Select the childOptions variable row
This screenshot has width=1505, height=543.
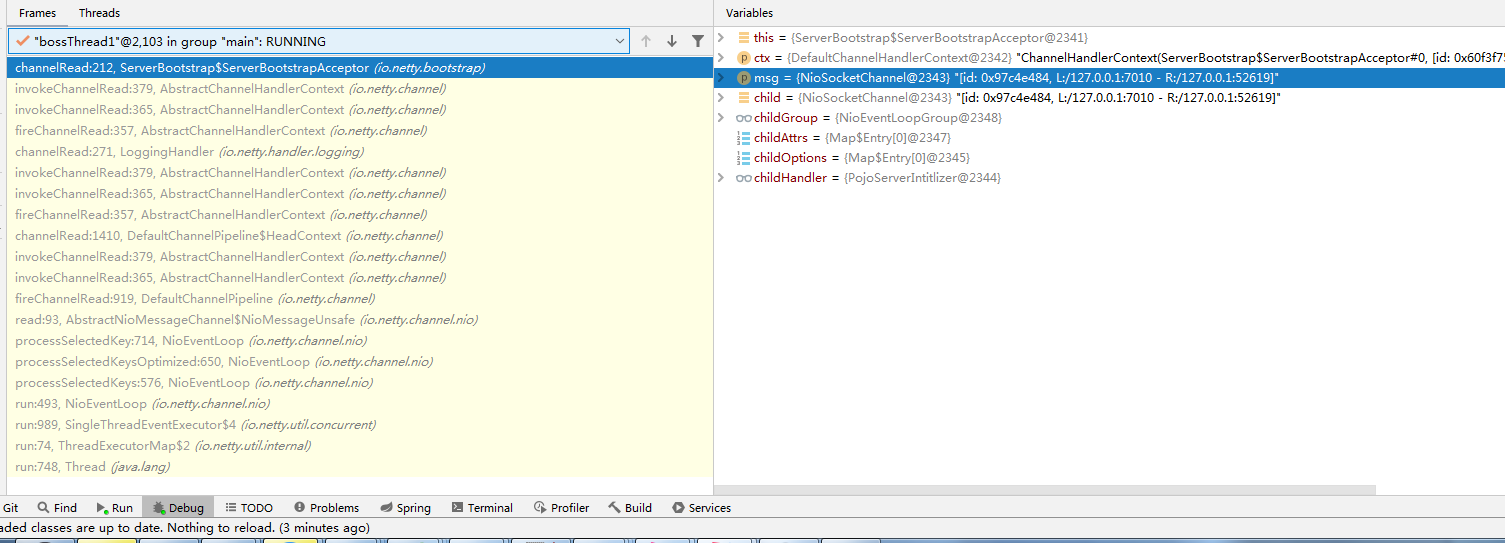click(1109, 158)
